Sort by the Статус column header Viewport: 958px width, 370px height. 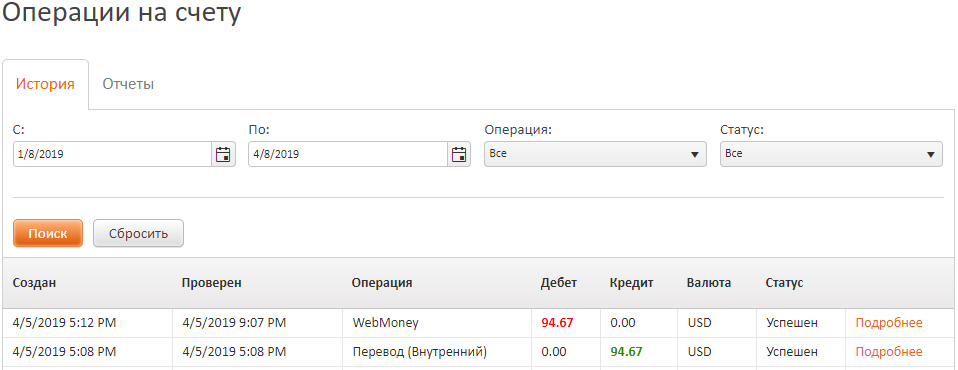coord(784,283)
